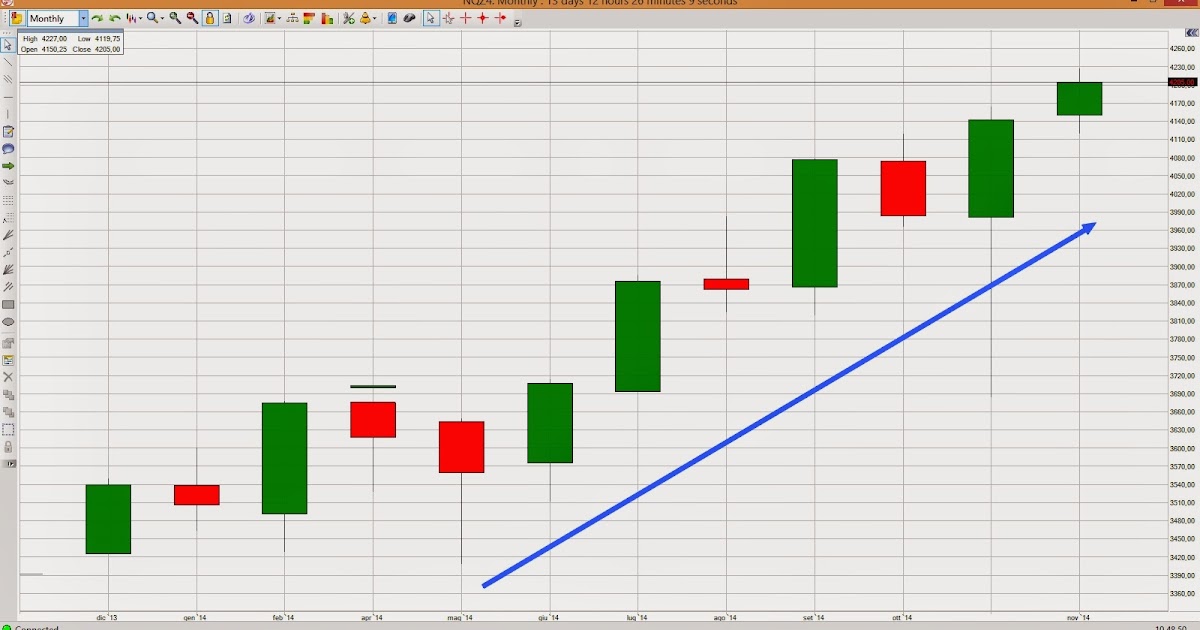
Task: Select the red cross with center dot cursor
Action: click(x=483, y=18)
